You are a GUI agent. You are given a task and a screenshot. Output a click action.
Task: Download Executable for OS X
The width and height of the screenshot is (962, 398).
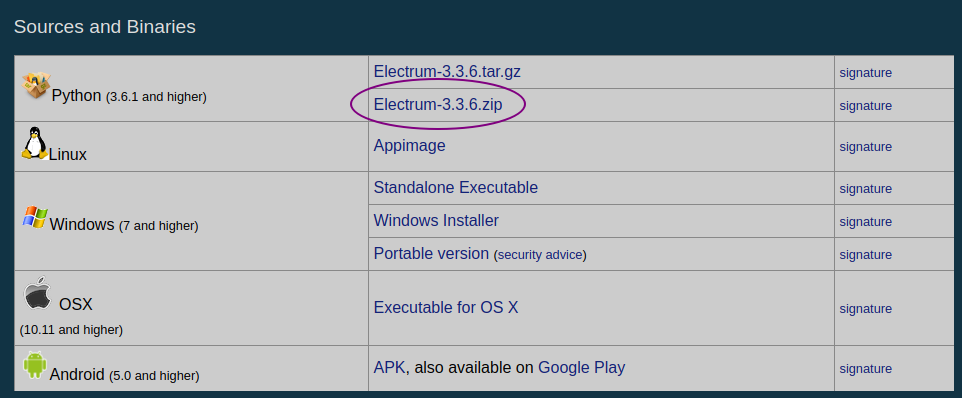point(445,307)
